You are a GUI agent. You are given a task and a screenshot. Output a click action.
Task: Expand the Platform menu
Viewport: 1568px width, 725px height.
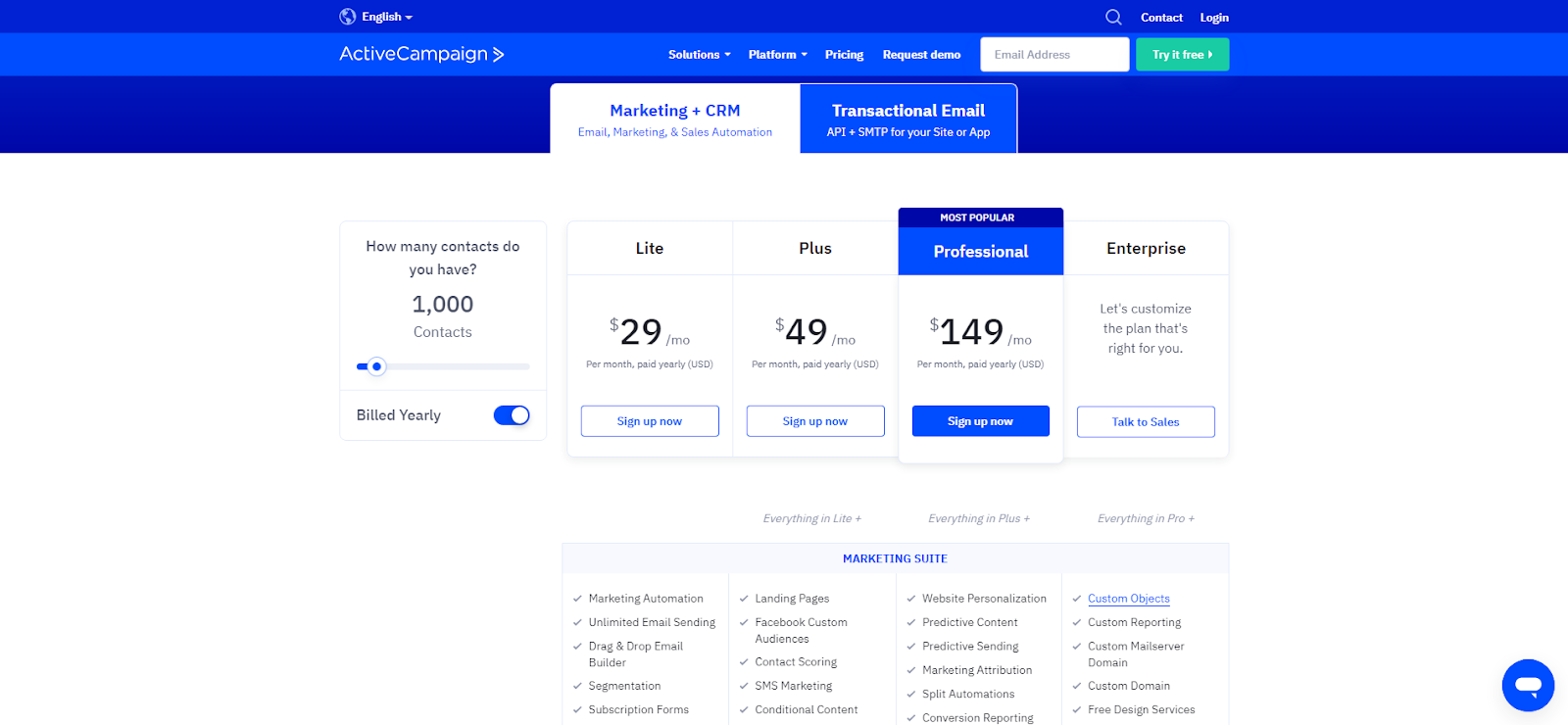[x=778, y=55]
